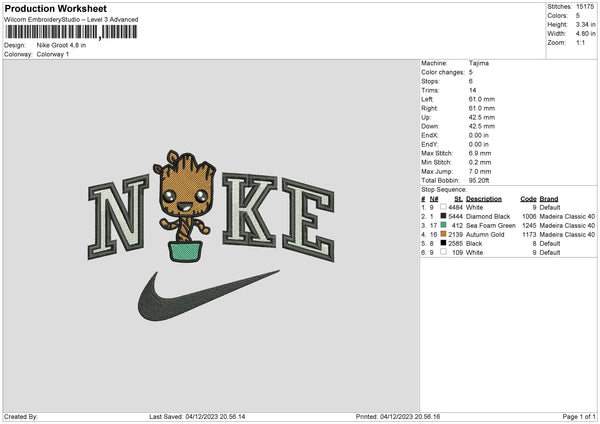Click the Sea Foam Green color swatch
Viewport: 600px width, 424px height.
443,225
